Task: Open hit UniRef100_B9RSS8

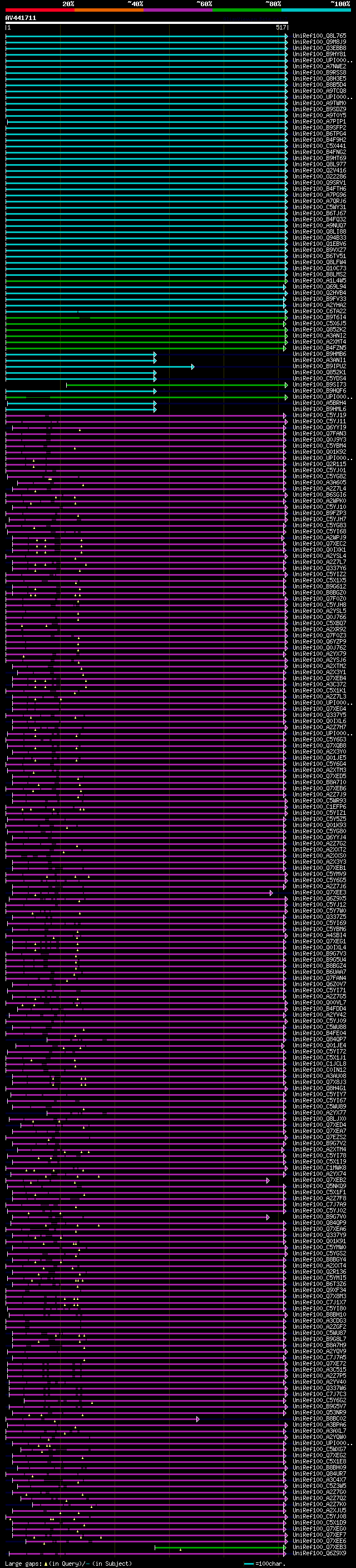Action: coord(319,72)
